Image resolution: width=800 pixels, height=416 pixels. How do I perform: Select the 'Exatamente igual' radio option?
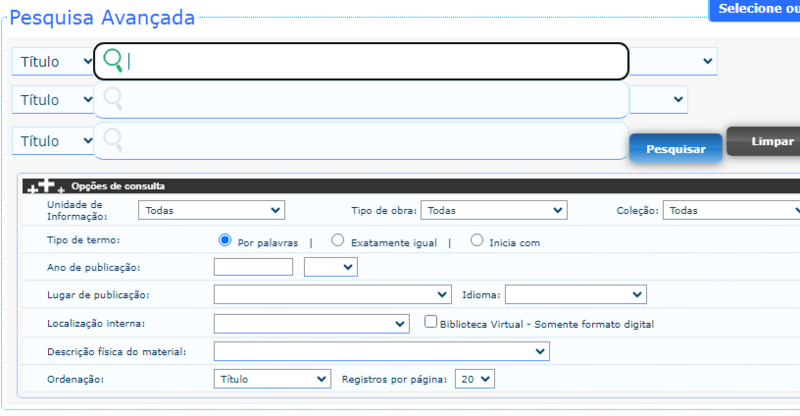coord(338,241)
